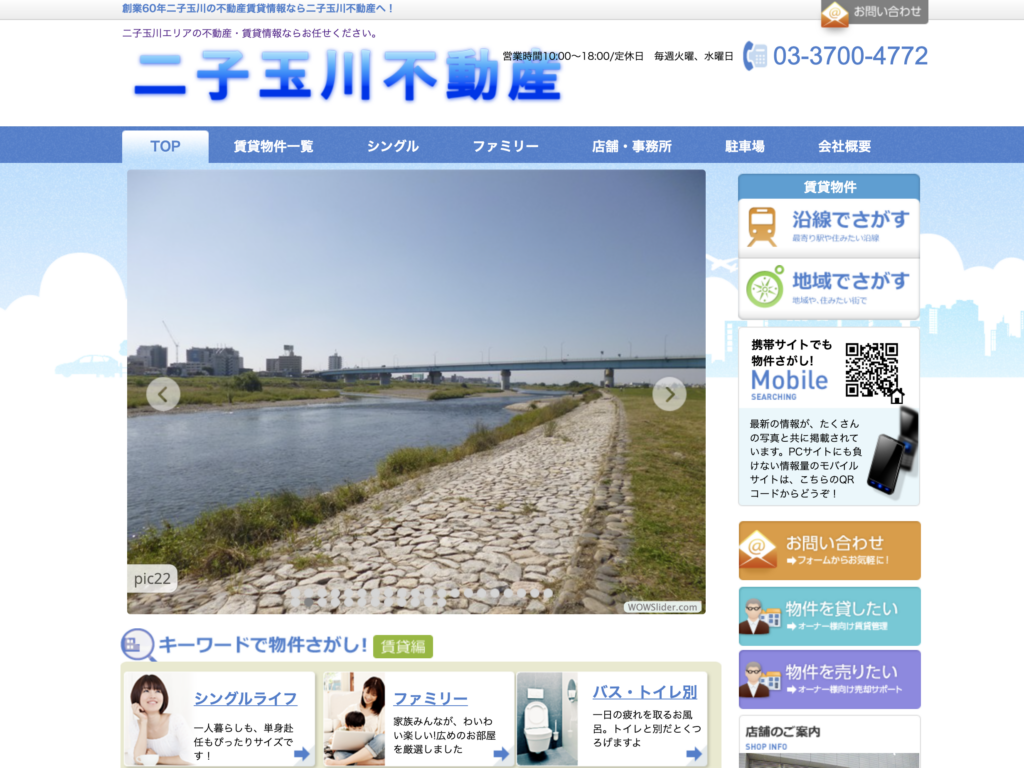Go back to the previous slideshow image
This screenshot has height=768, width=1024.
point(163,394)
